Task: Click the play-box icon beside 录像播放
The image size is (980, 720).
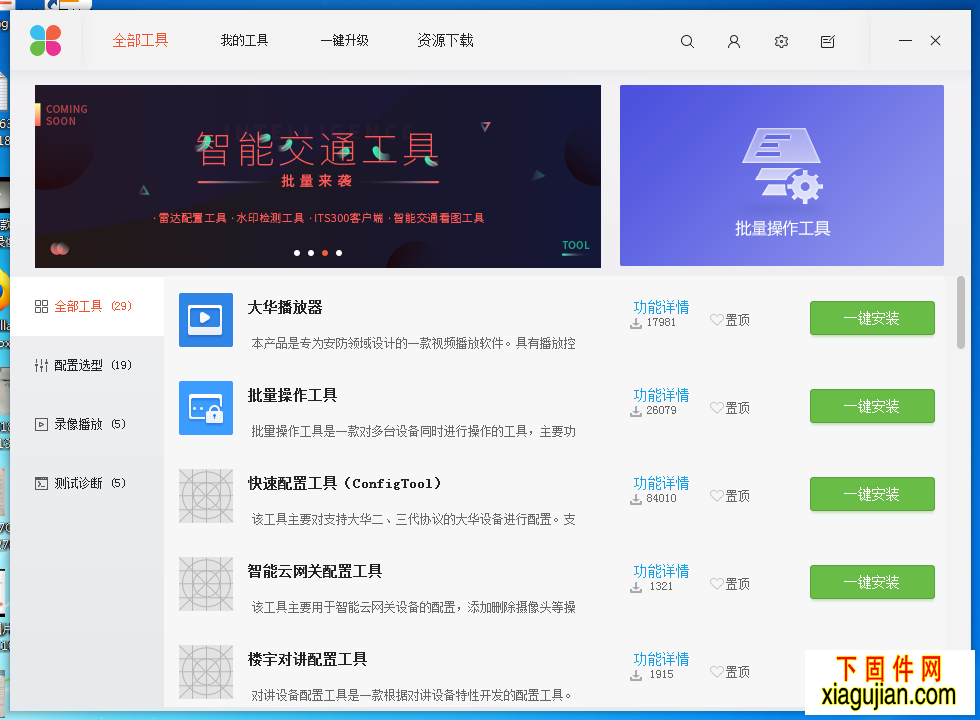Action: [x=41, y=425]
